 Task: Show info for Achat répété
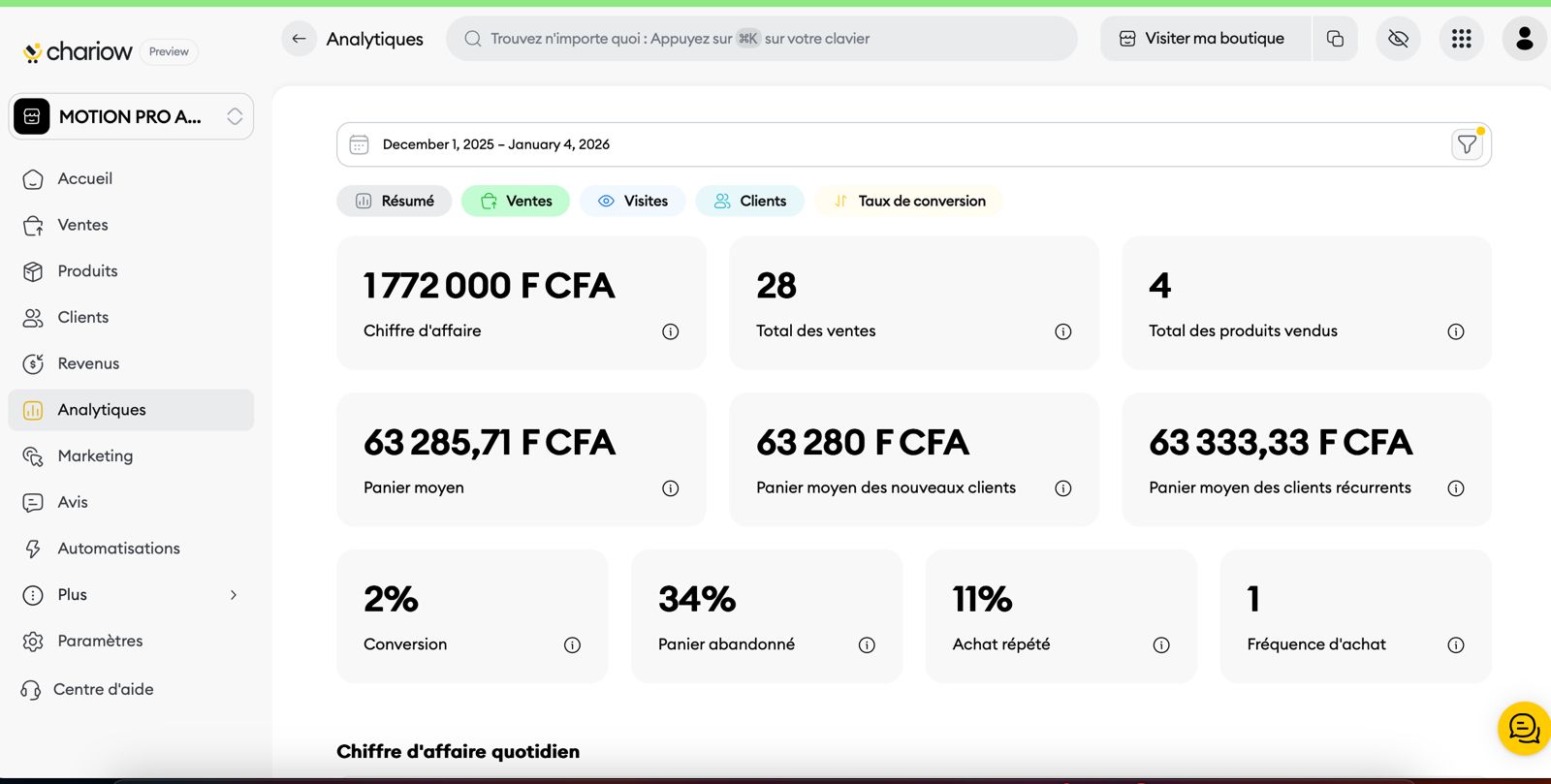(x=1161, y=645)
